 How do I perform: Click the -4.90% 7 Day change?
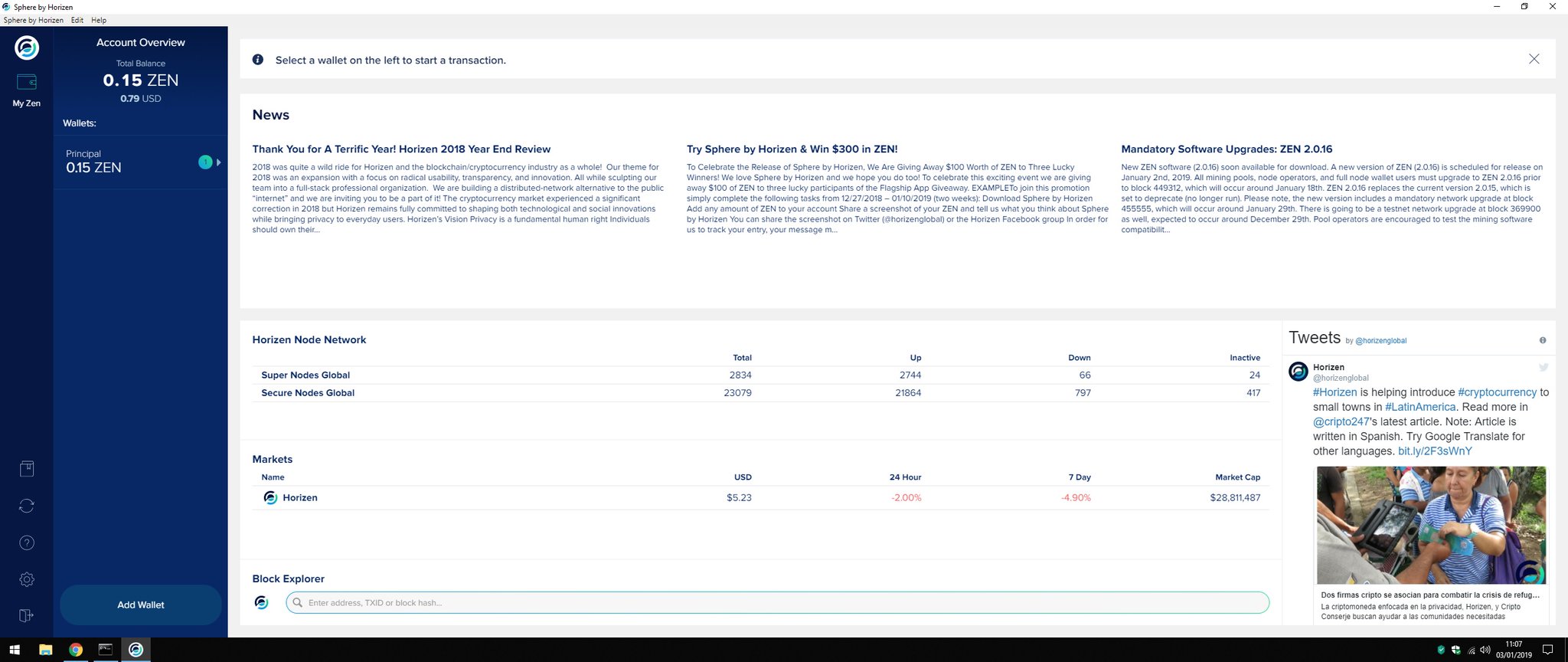(x=1076, y=498)
